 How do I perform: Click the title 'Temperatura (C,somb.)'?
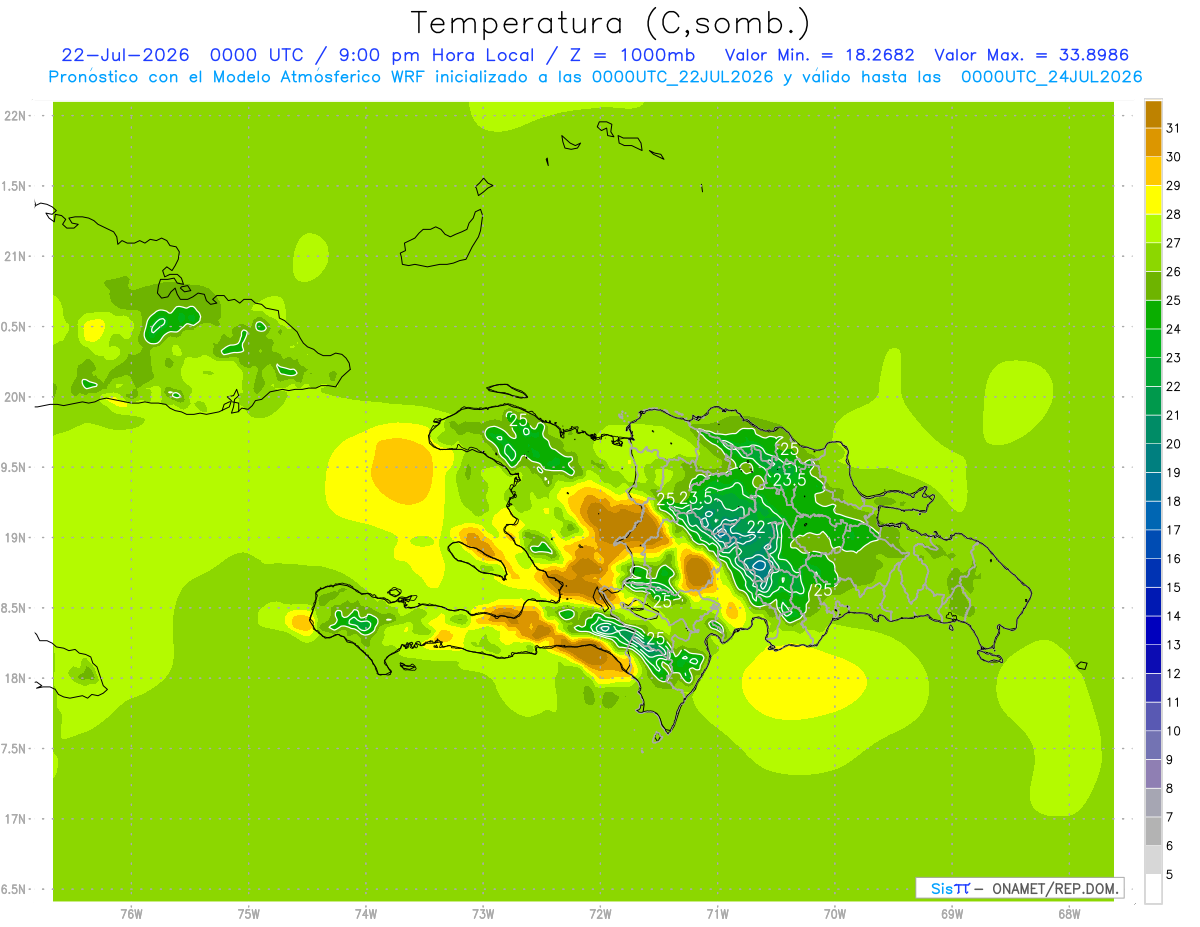tap(610, 23)
